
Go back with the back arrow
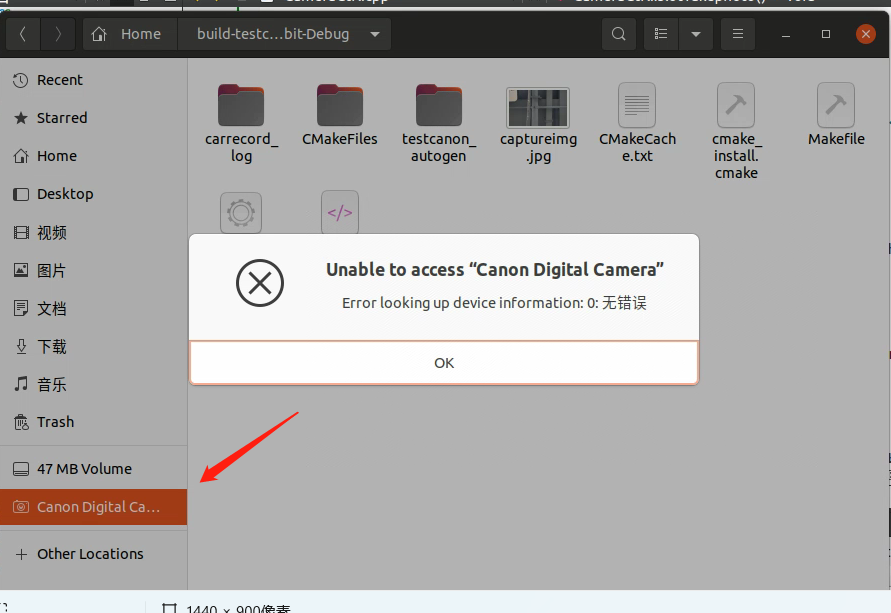tap(23, 34)
